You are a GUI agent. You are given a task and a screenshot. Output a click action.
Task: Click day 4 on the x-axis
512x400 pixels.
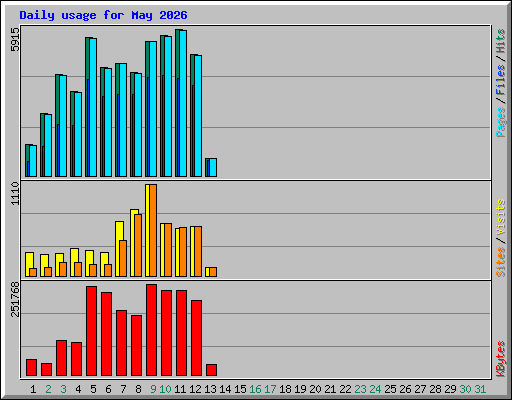[78, 389]
